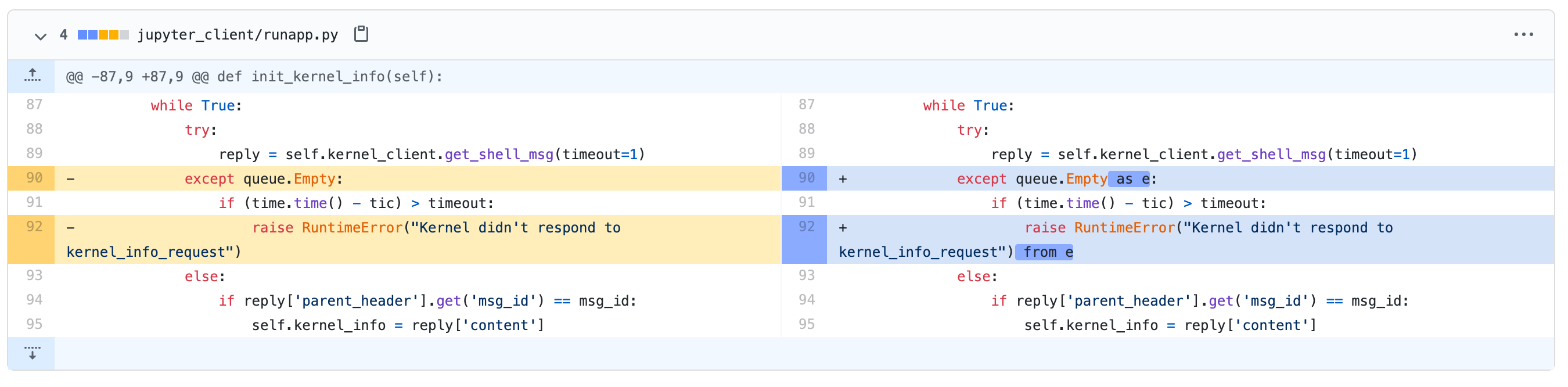The height and width of the screenshot is (387, 1568).
Task: Select removed line number 90 on left
Action: pos(32,178)
